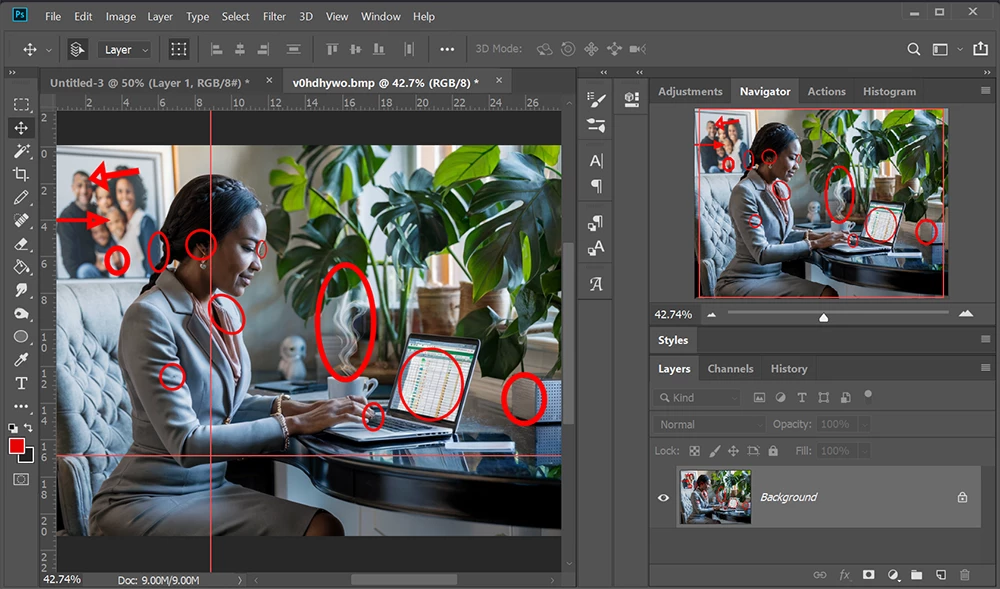Toggle lock position in Layers panel
1000x589 pixels.
pyautogui.click(x=733, y=451)
